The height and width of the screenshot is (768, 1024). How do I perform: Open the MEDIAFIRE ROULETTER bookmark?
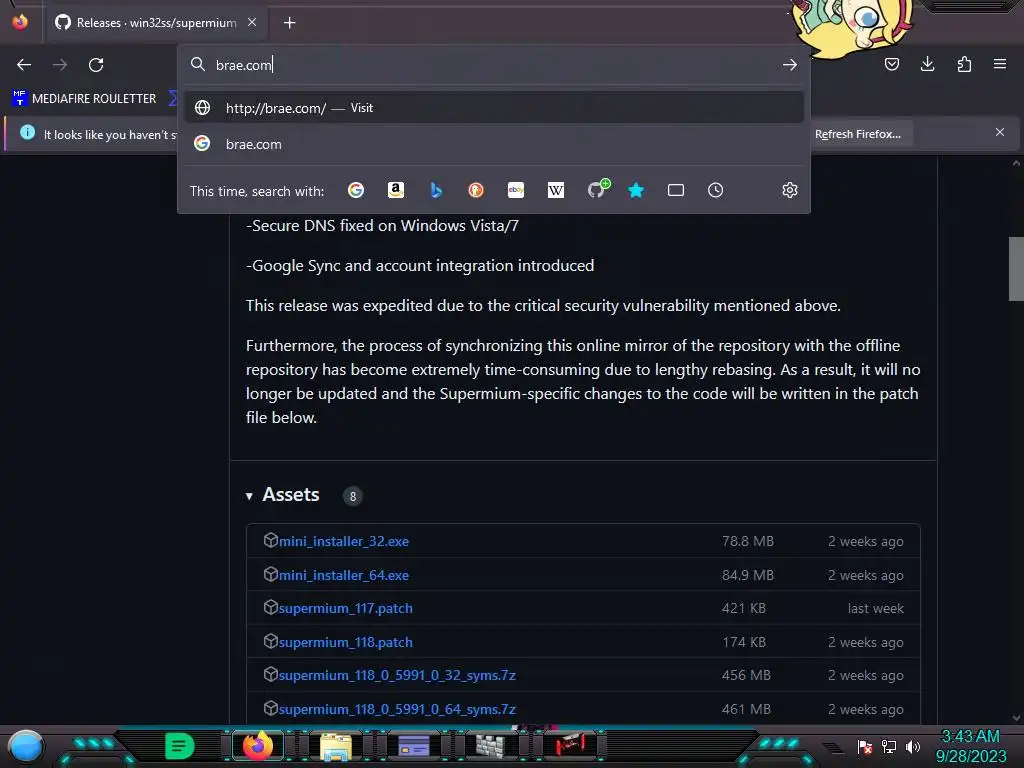[84, 99]
